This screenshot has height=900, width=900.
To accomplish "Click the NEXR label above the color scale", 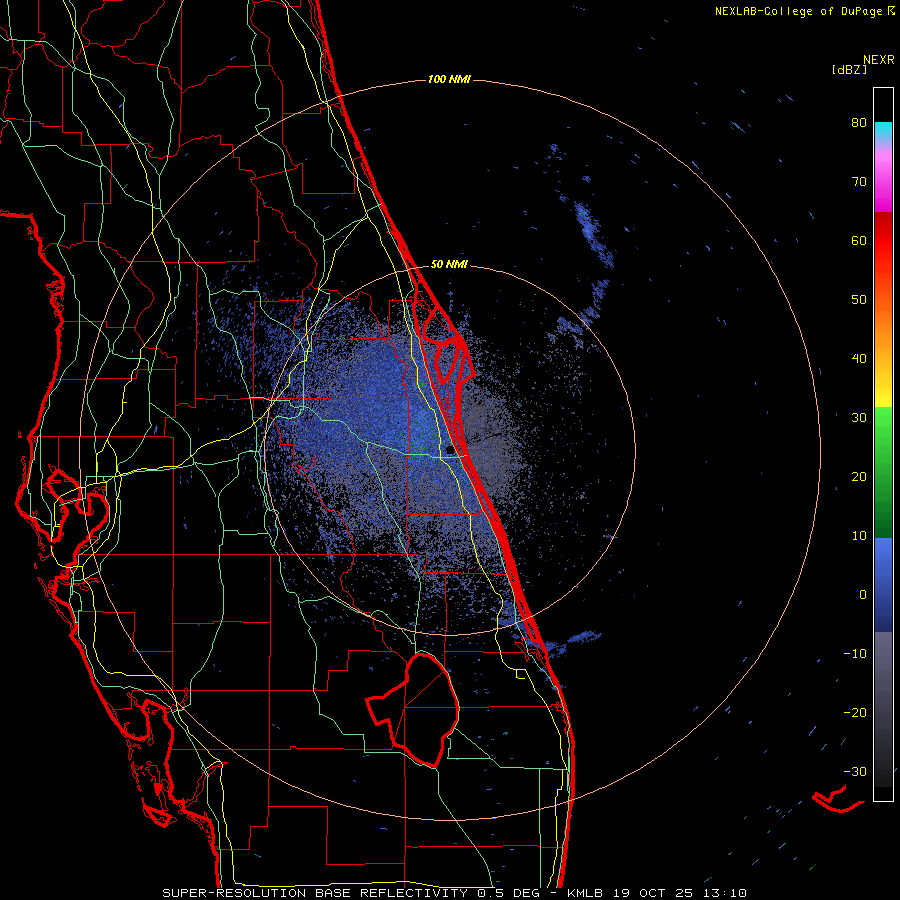I will 879,60.
